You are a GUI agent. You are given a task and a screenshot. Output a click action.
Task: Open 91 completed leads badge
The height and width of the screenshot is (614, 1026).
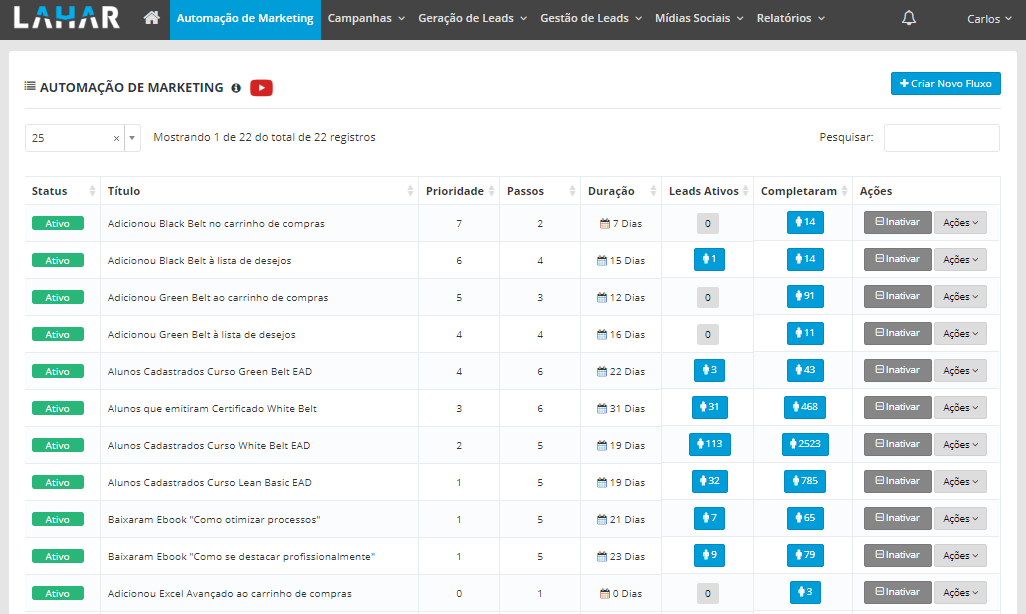pos(805,296)
